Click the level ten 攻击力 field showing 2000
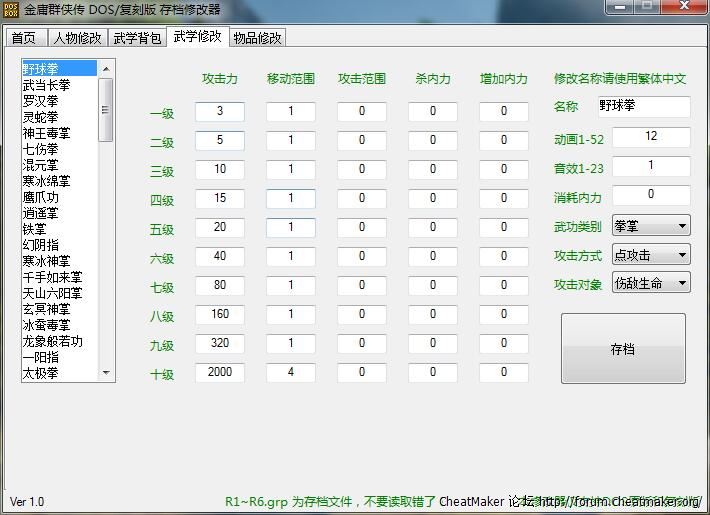The width and height of the screenshot is (710, 515). [219, 373]
